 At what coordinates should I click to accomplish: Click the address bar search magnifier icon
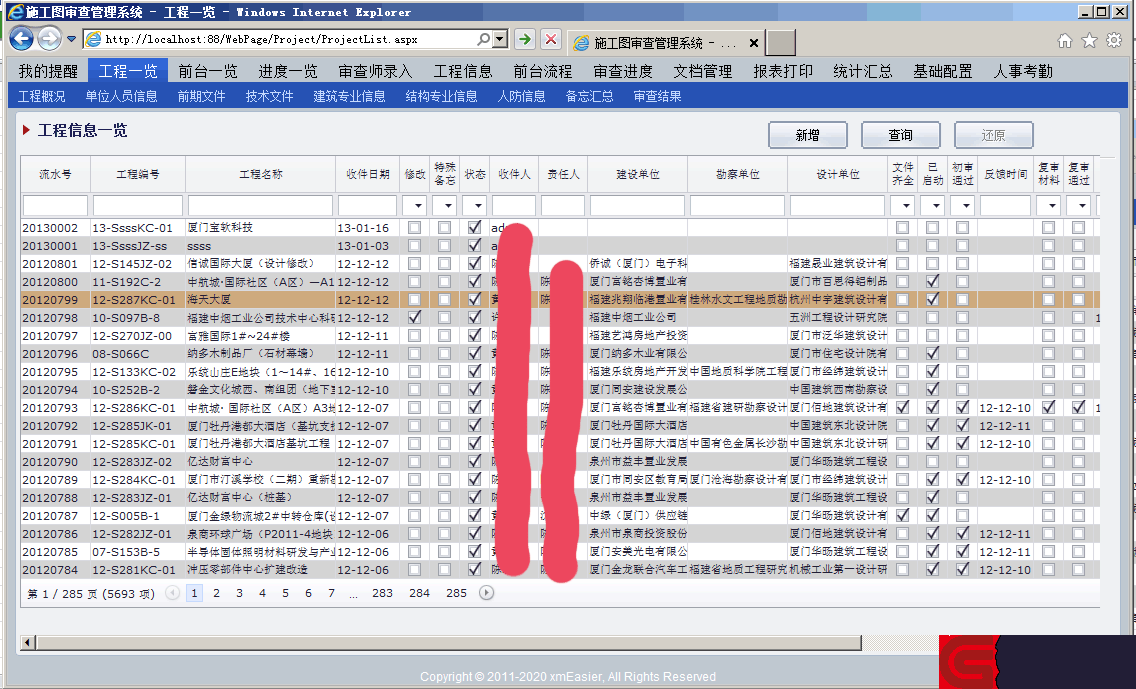[483, 39]
